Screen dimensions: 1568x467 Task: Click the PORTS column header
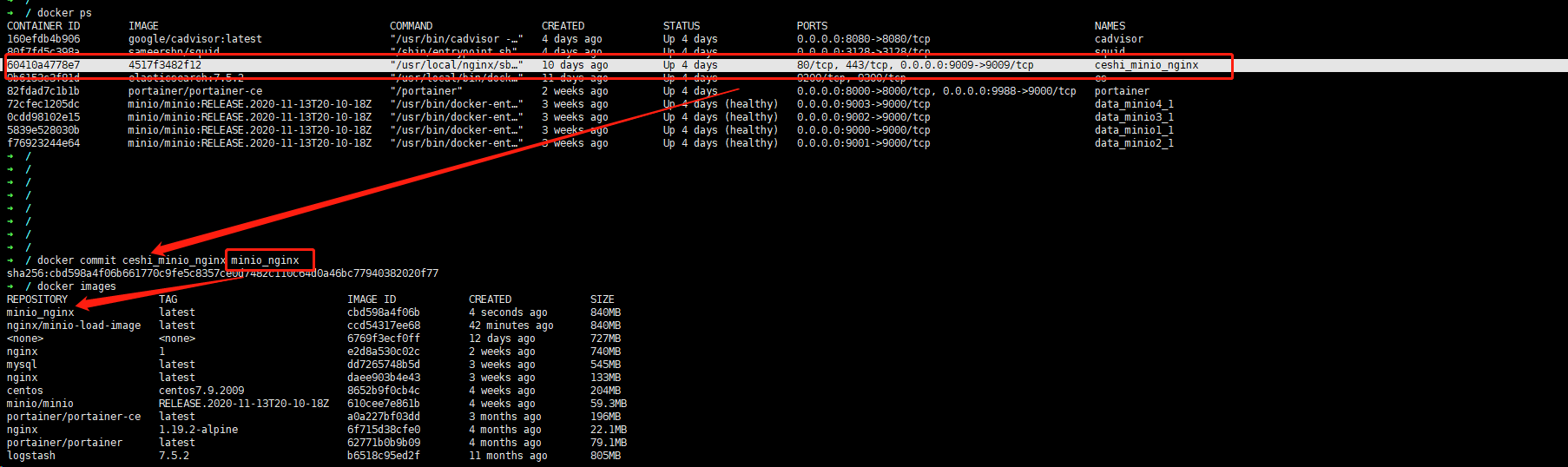pos(813,26)
